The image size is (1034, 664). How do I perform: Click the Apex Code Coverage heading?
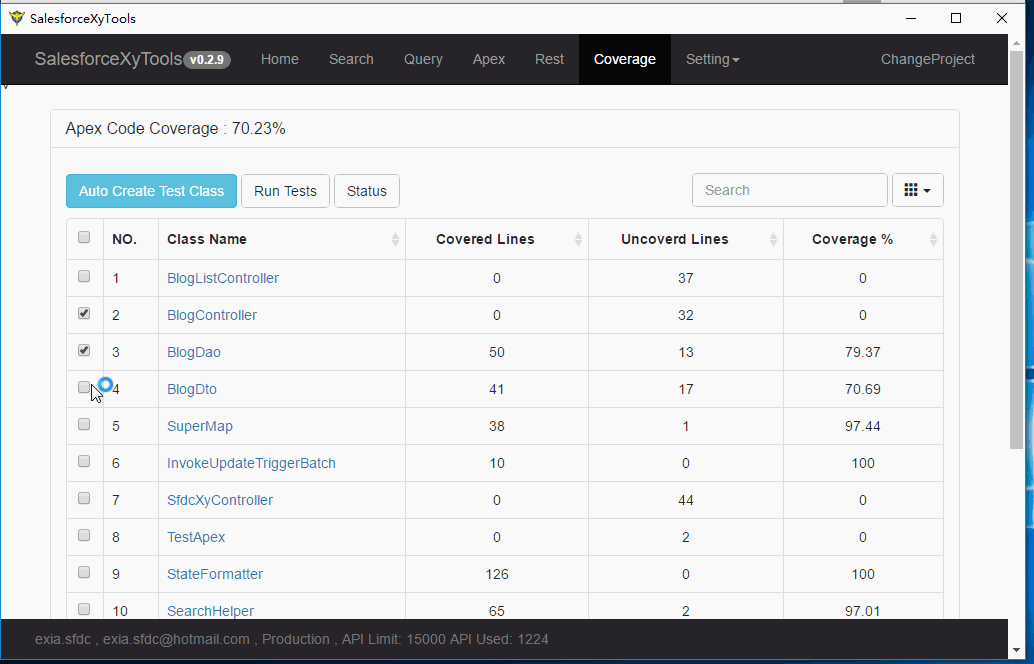click(175, 129)
